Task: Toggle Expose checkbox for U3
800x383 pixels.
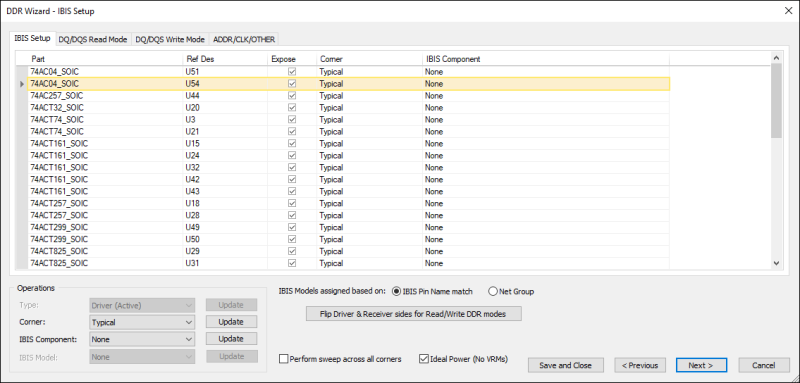Action: point(292,120)
